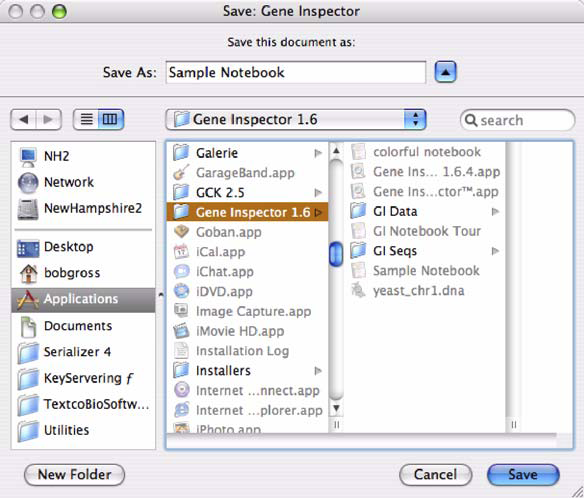The height and width of the screenshot is (498, 584).
Task: Click the New Folder button
Action: point(74,475)
